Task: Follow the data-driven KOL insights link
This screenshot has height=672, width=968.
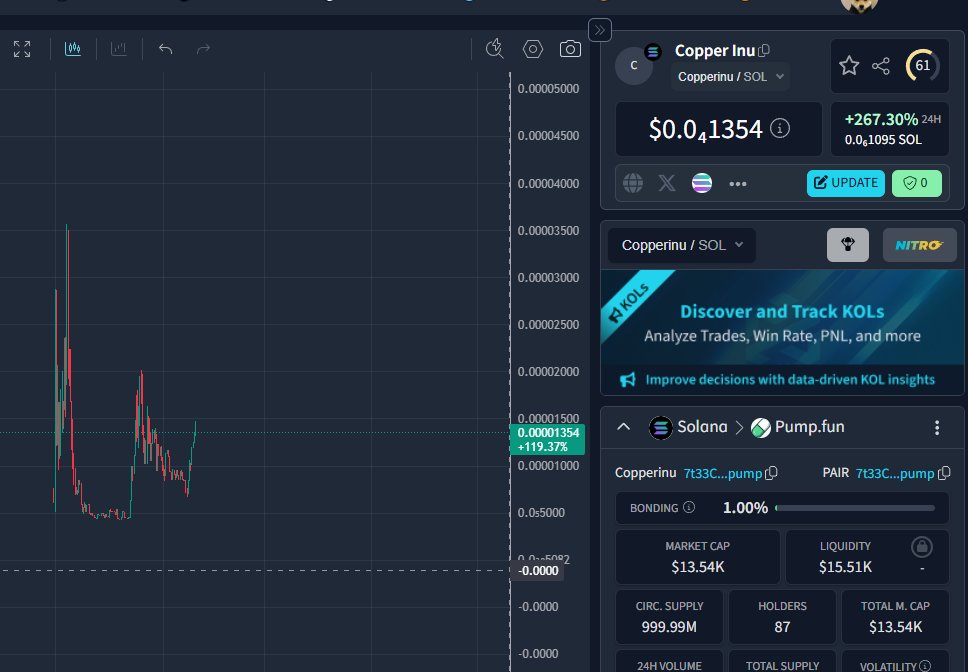Action: coord(790,380)
